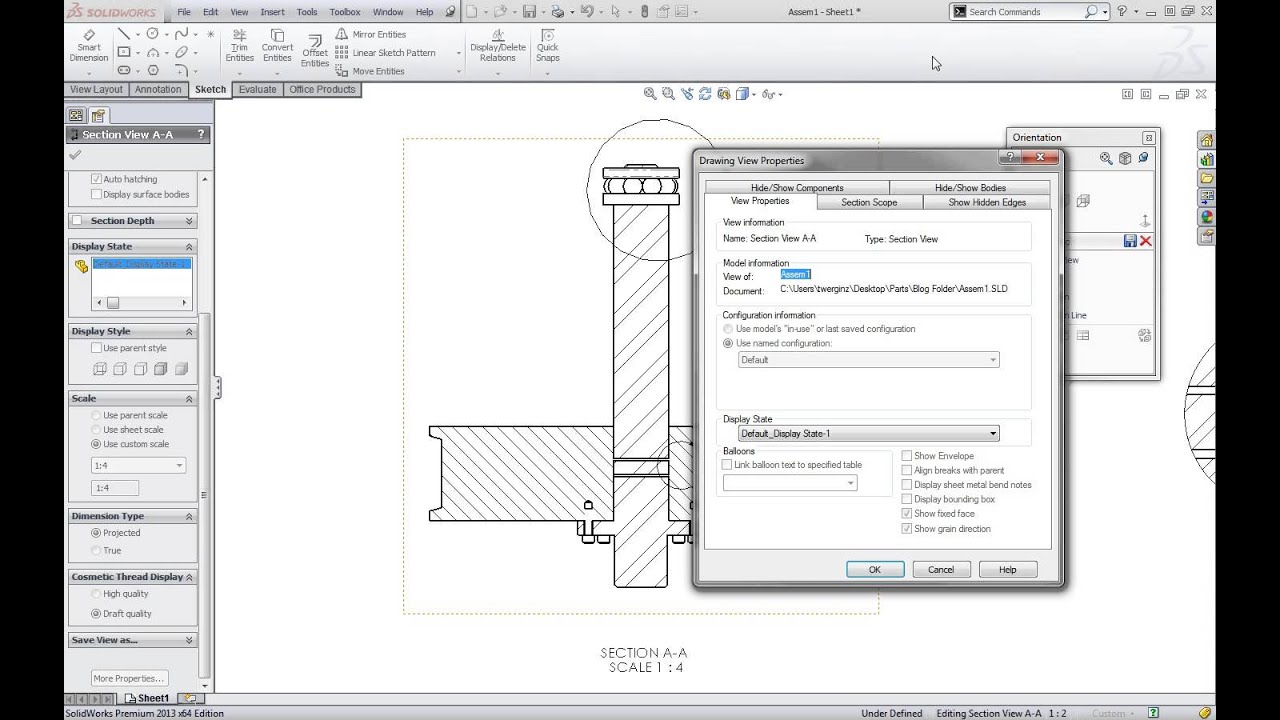Click save view icon in Orientation panel
Image resolution: width=1280 pixels, height=720 pixels.
click(x=1130, y=241)
